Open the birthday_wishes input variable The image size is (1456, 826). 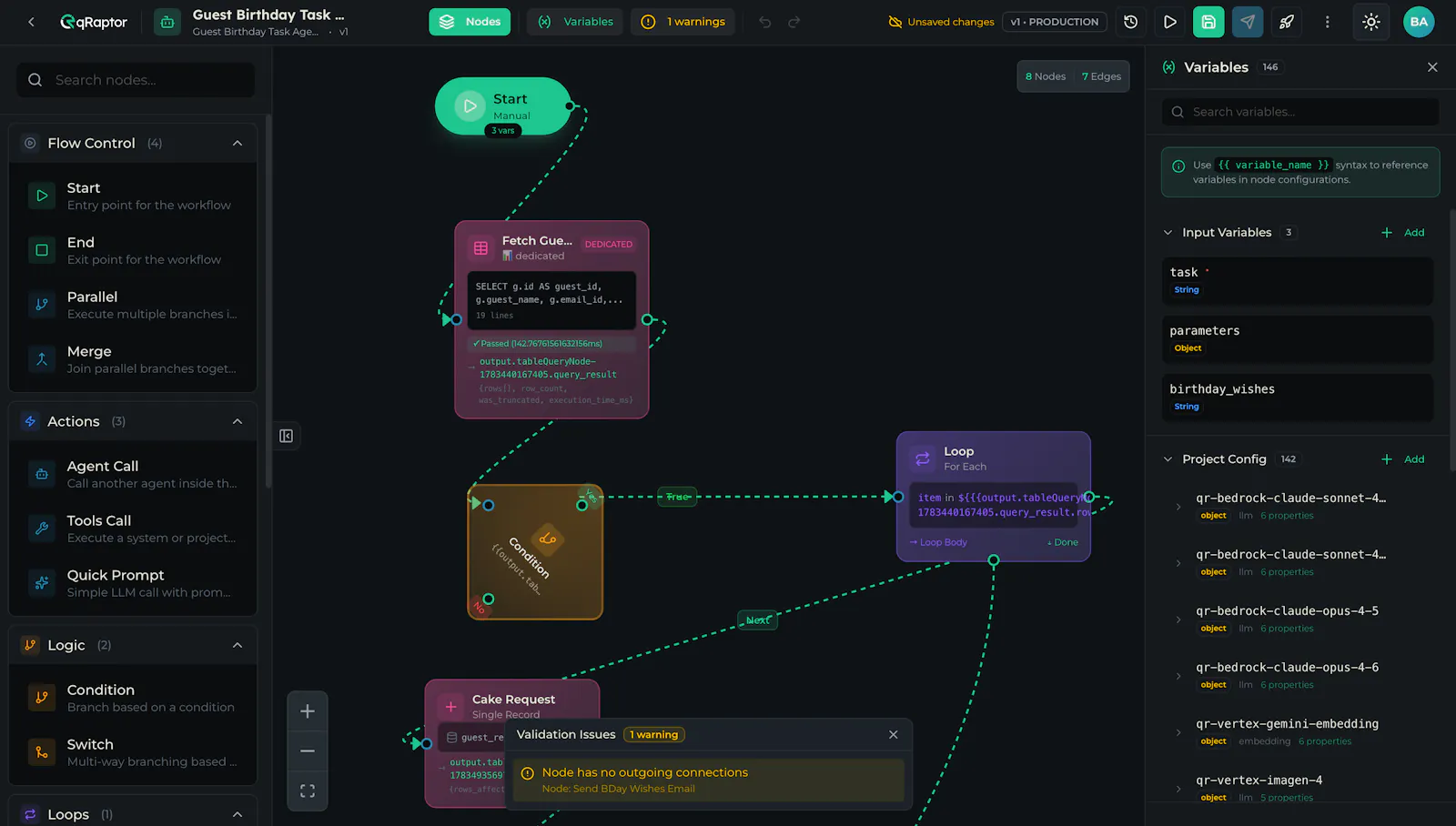pyautogui.click(x=1298, y=398)
